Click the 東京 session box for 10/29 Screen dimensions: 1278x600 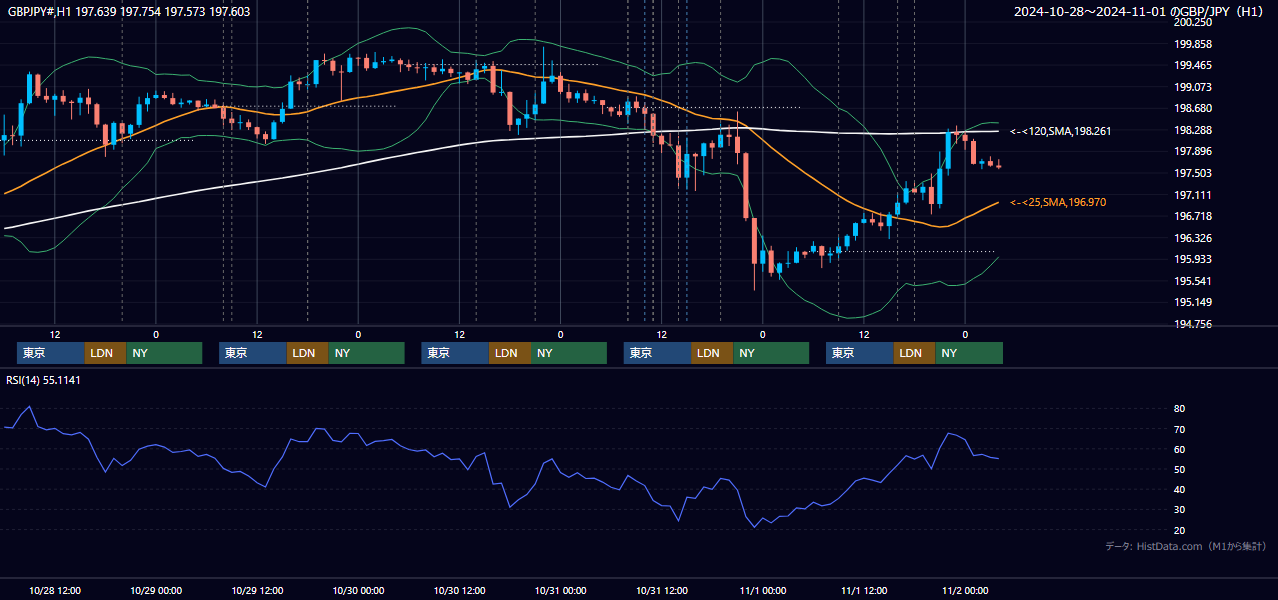[x=253, y=353]
